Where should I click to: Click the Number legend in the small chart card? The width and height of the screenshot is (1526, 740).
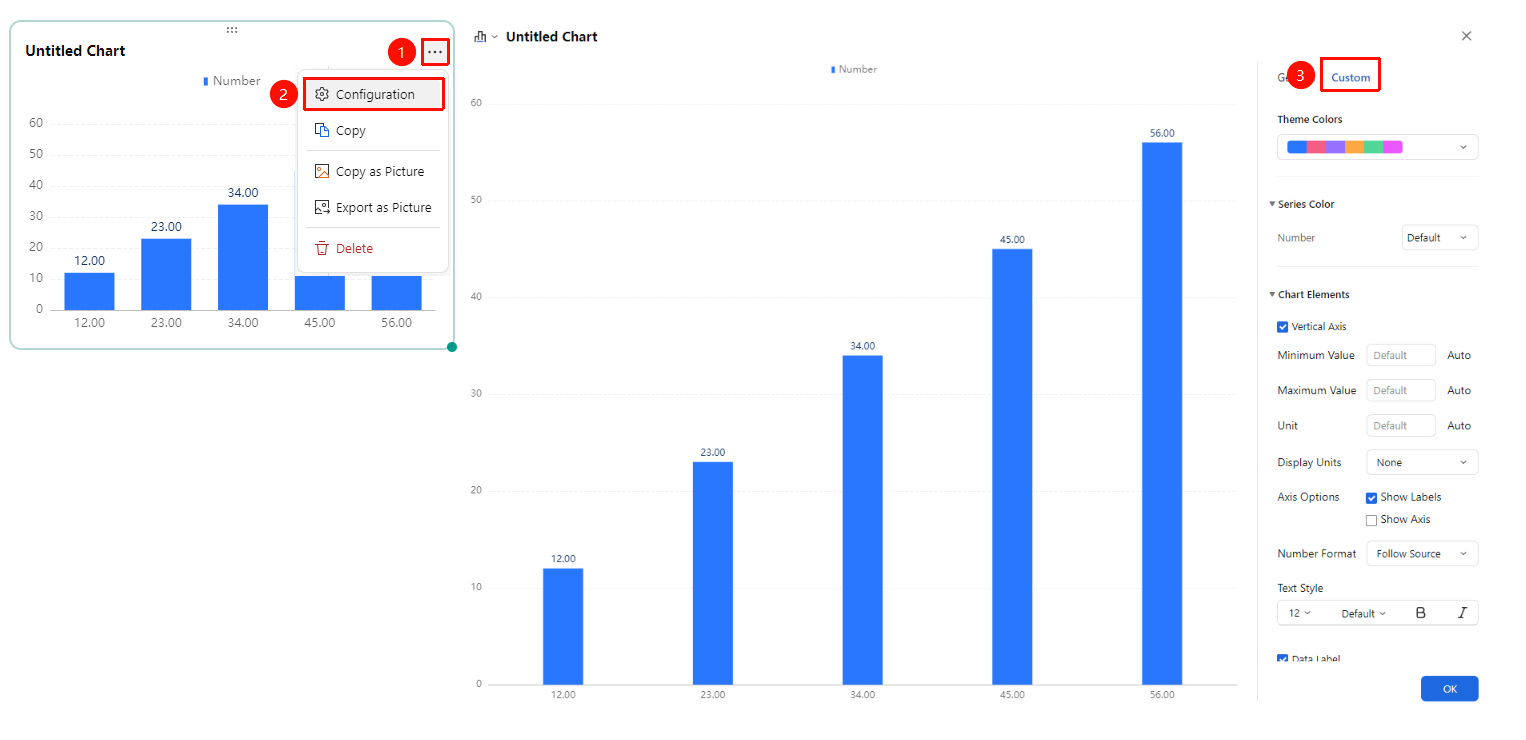[x=232, y=81]
